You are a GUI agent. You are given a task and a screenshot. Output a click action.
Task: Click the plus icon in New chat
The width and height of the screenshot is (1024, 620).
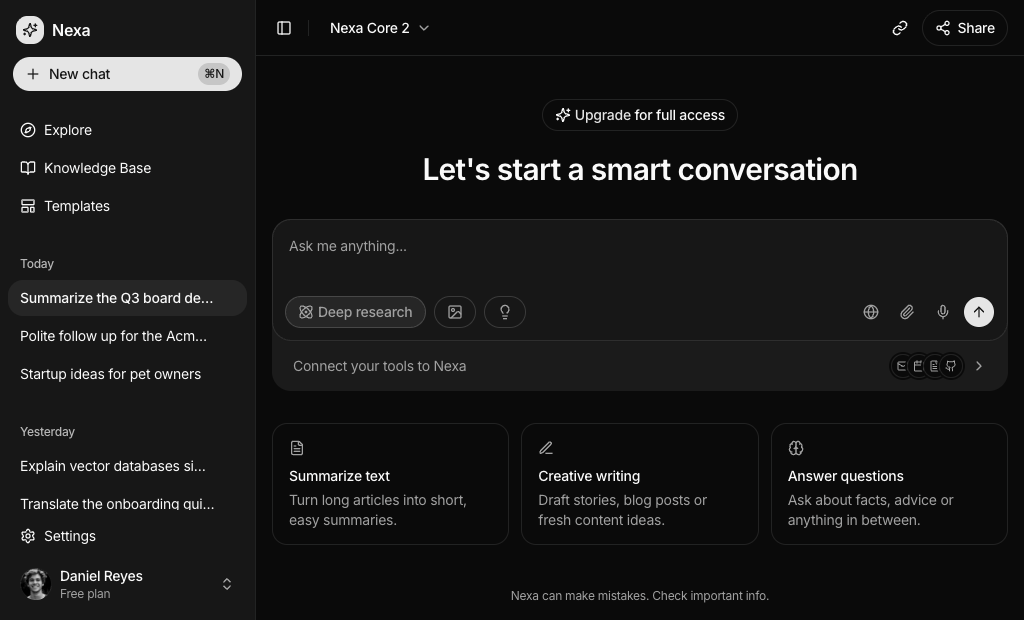click(33, 74)
